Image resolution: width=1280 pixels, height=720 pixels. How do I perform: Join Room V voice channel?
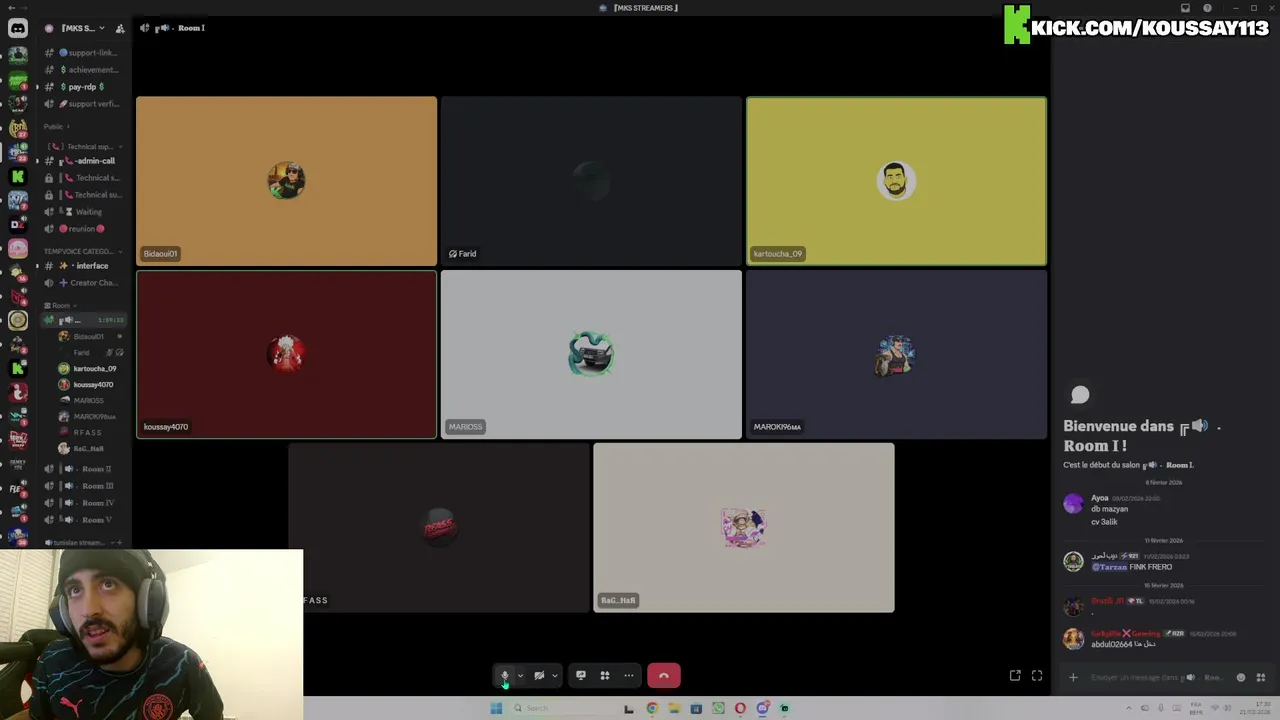(x=82, y=520)
